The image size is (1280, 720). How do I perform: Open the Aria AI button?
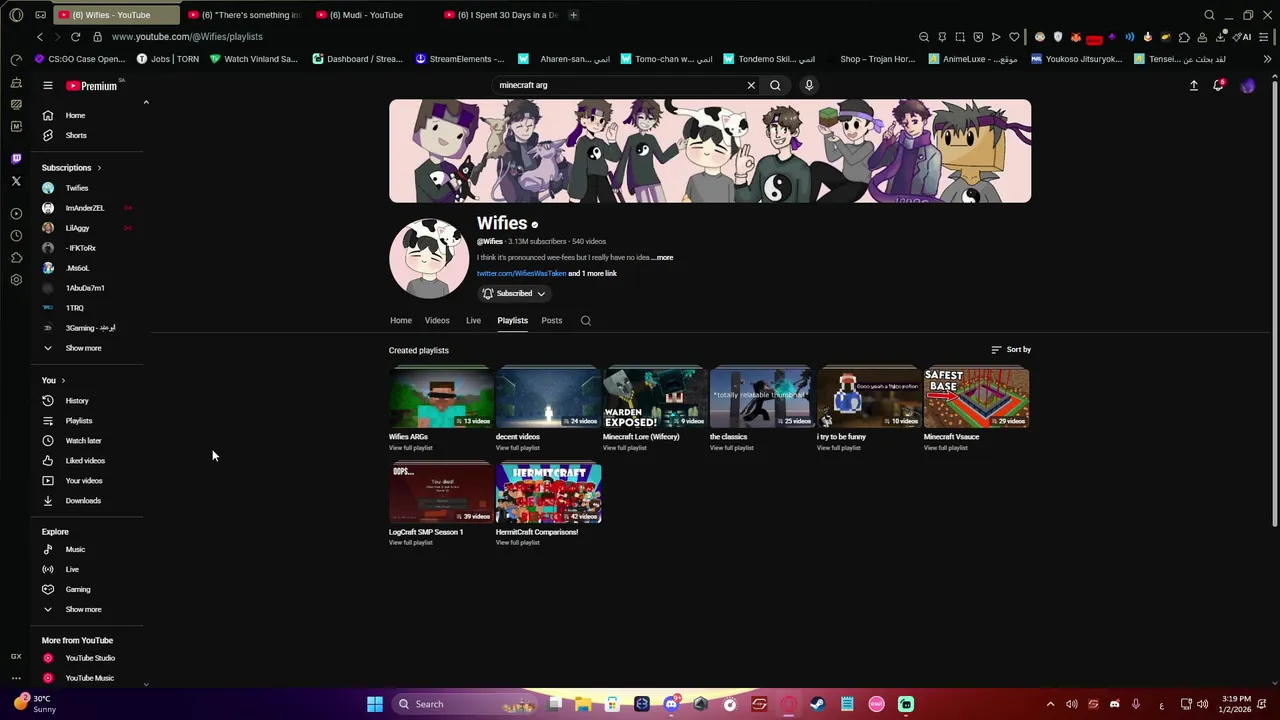coord(1243,37)
